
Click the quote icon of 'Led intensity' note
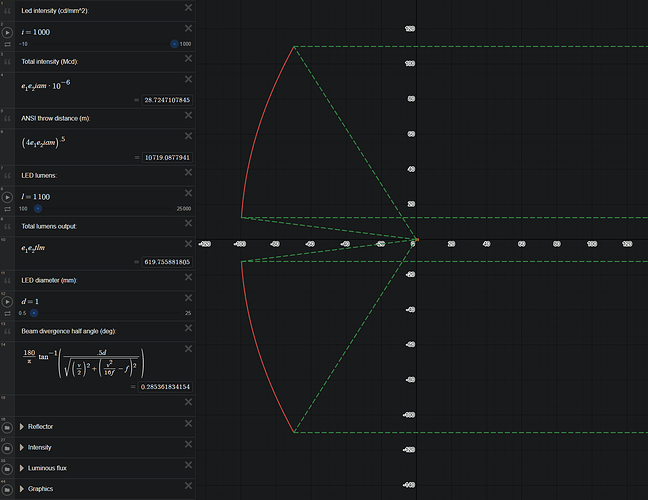(x=7, y=11)
